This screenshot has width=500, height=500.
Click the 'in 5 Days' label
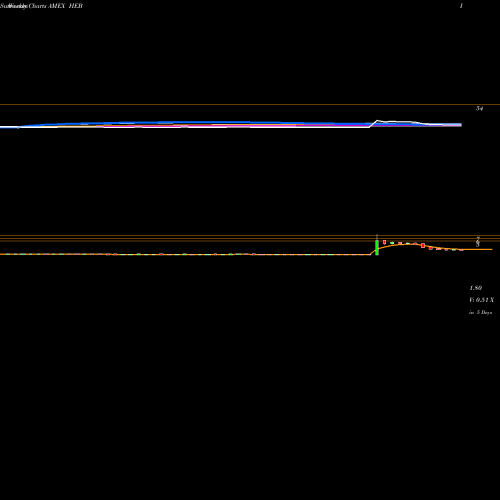coord(480,312)
